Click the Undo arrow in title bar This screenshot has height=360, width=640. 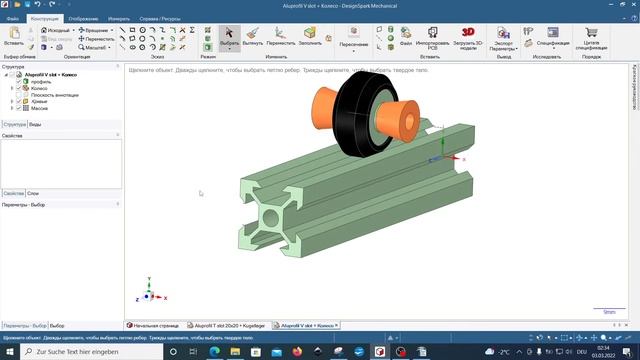[38, 4]
